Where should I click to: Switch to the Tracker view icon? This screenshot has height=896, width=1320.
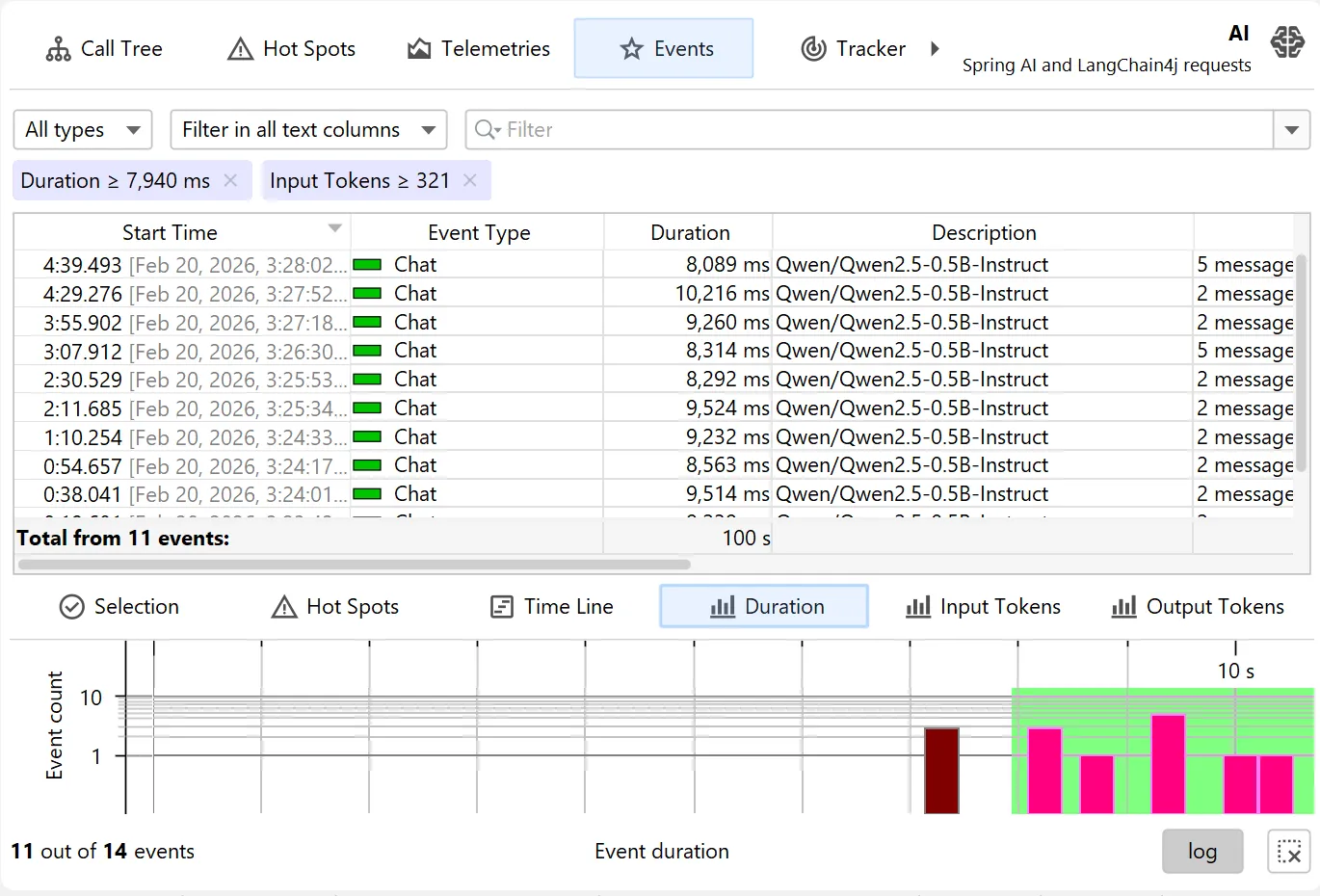coord(816,48)
